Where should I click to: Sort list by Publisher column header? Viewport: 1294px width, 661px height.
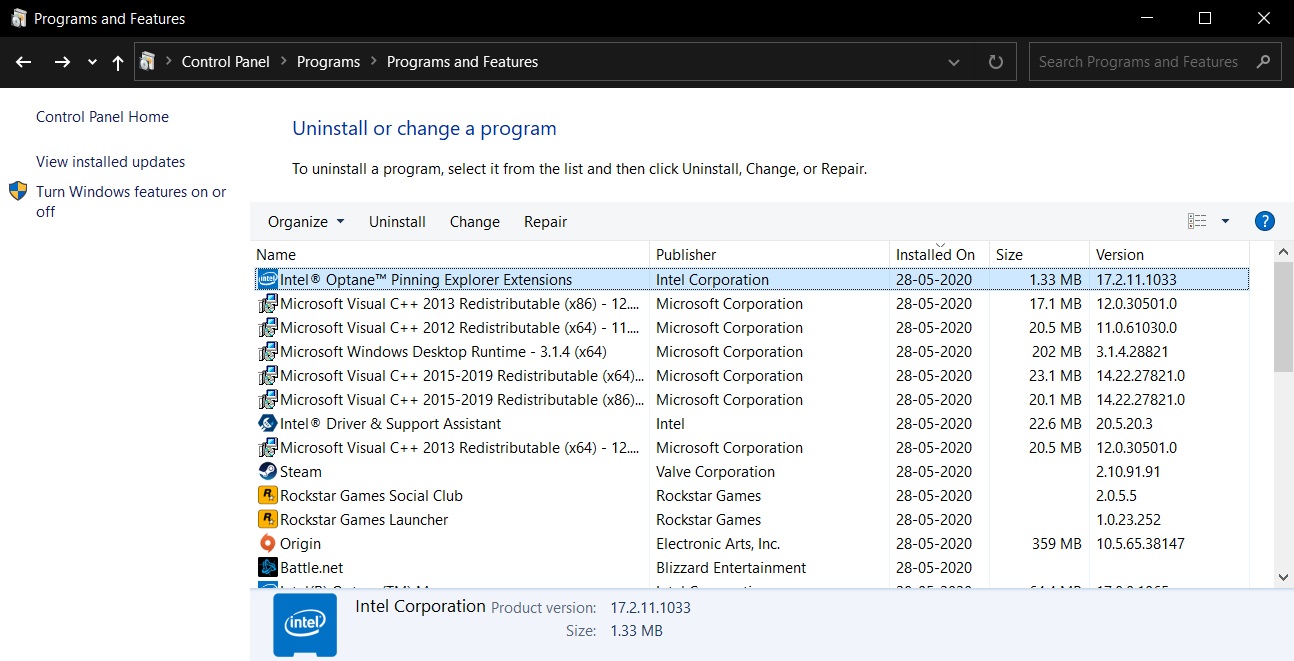coord(686,255)
